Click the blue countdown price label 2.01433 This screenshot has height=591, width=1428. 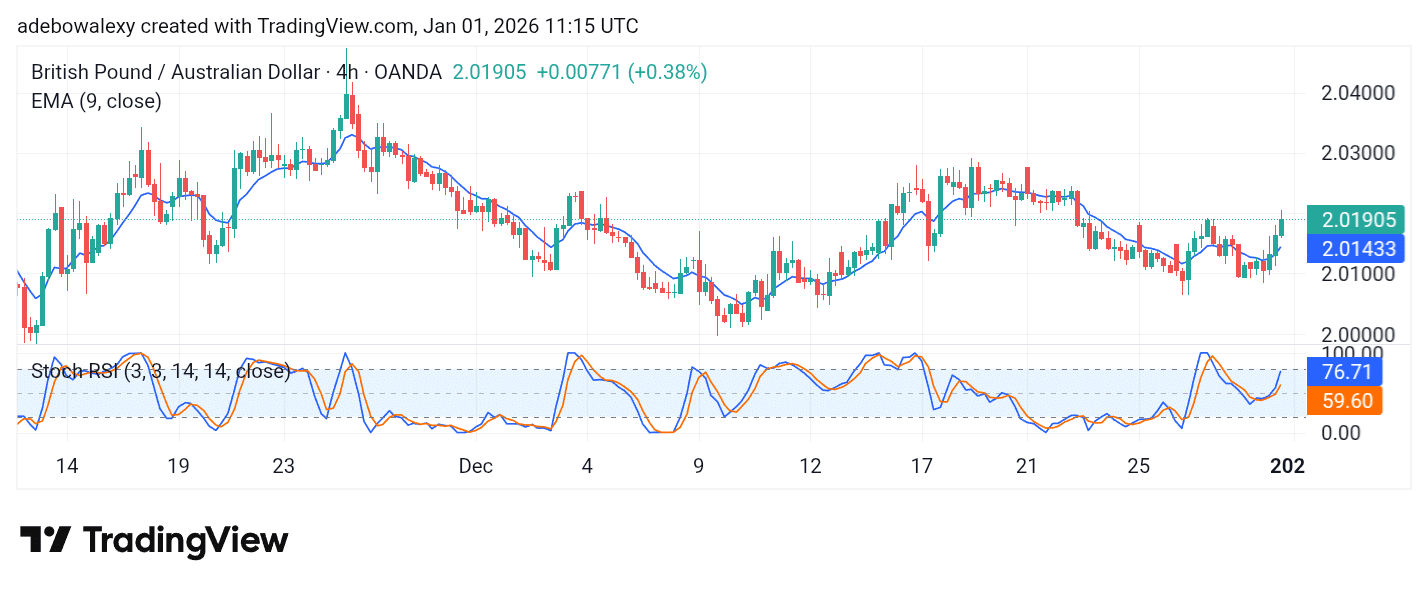[1356, 248]
